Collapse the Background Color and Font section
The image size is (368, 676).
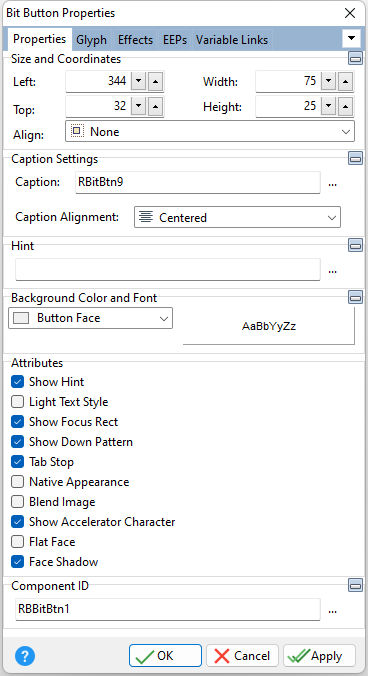point(355,297)
